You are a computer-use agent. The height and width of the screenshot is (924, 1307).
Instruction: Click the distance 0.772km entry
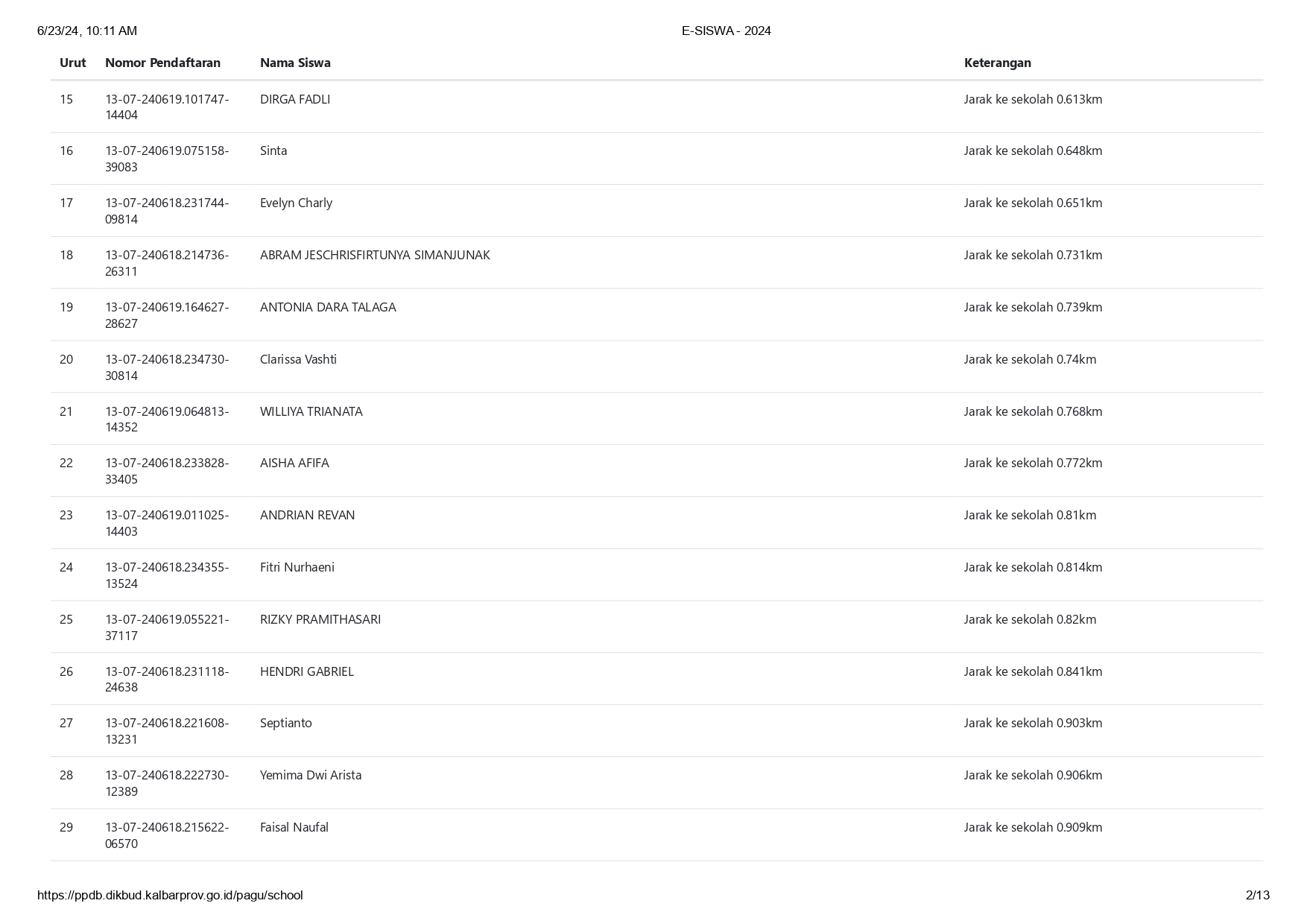pos(1033,463)
